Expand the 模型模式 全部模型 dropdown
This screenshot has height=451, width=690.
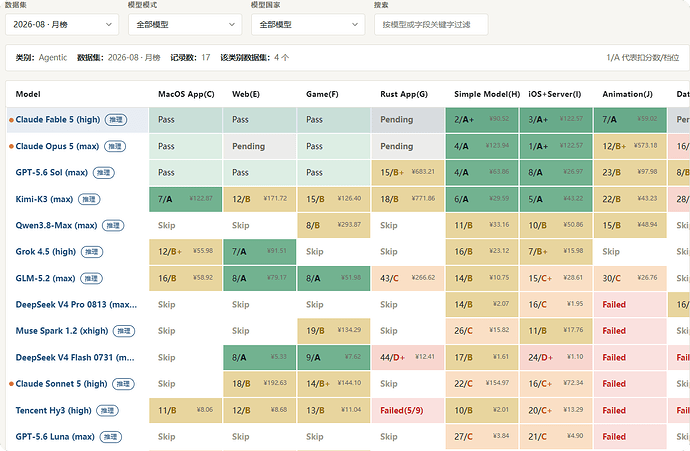pyautogui.click(x=185, y=25)
